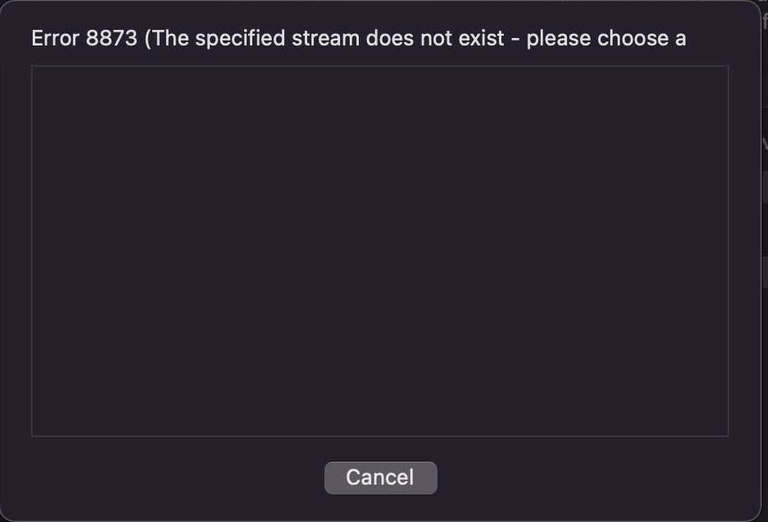The image size is (768, 522).
Task: Select the error message heading
Action: click(358, 39)
